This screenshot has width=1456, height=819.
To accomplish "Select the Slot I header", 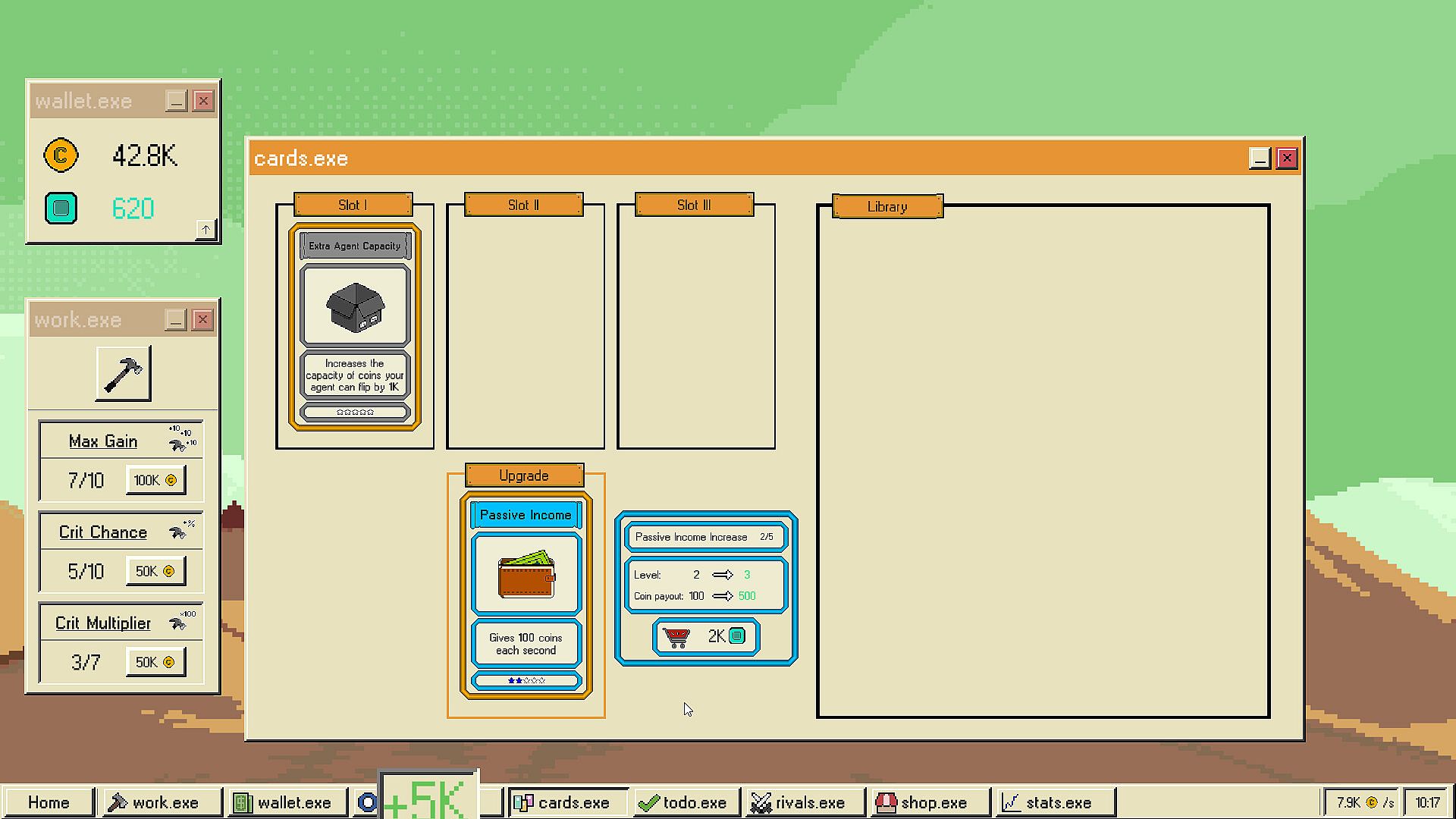I will (353, 205).
